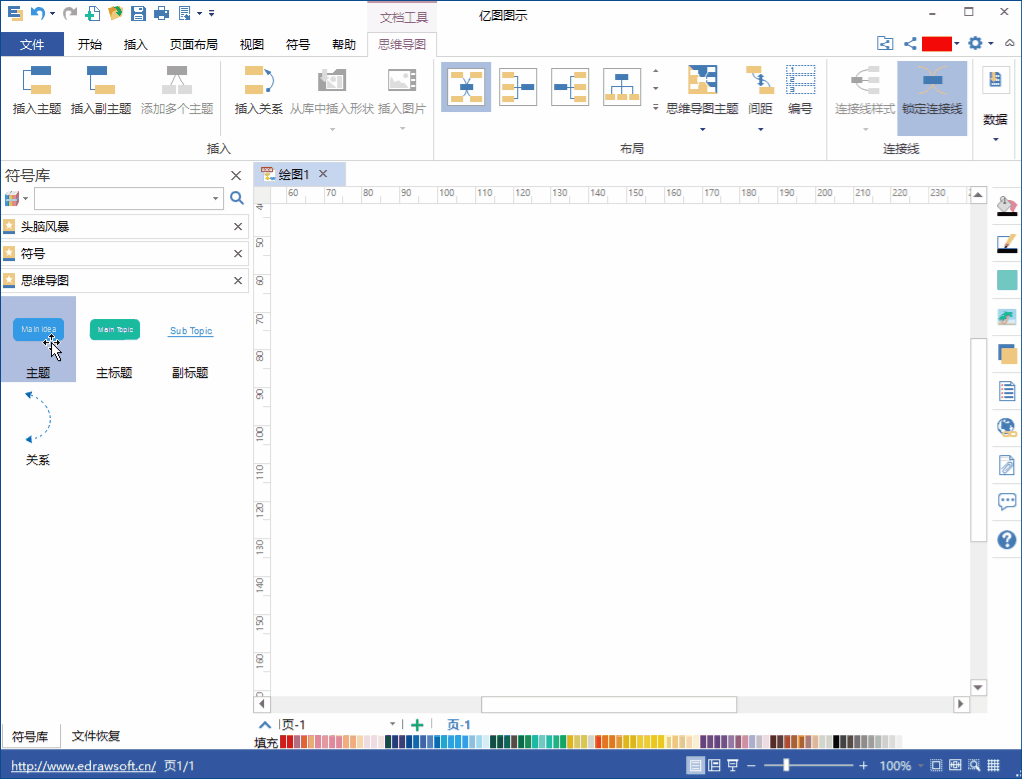
Task: Click the Save icon in quick toolbar
Action: coord(138,12)
